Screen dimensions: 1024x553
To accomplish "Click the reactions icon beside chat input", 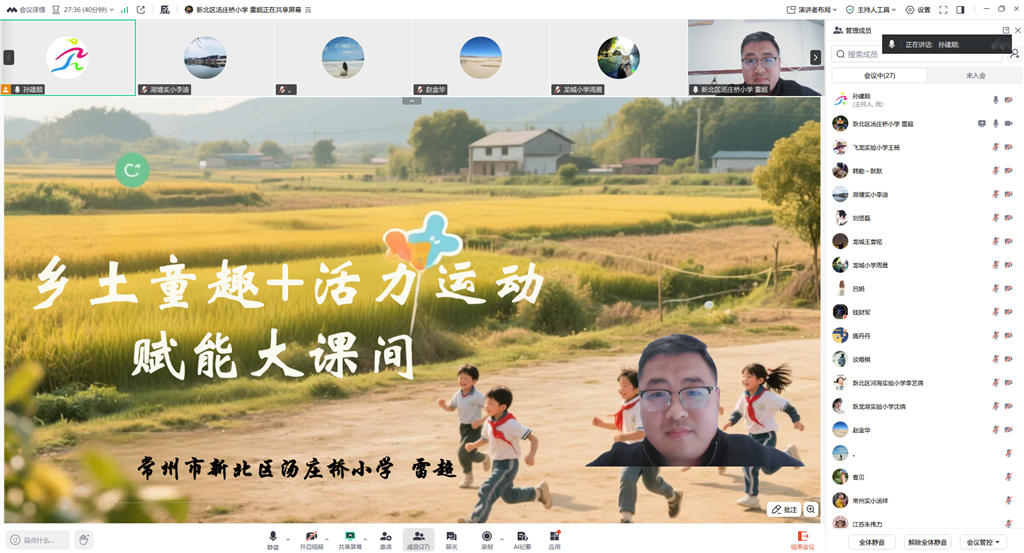I will [x=84, y=540].
